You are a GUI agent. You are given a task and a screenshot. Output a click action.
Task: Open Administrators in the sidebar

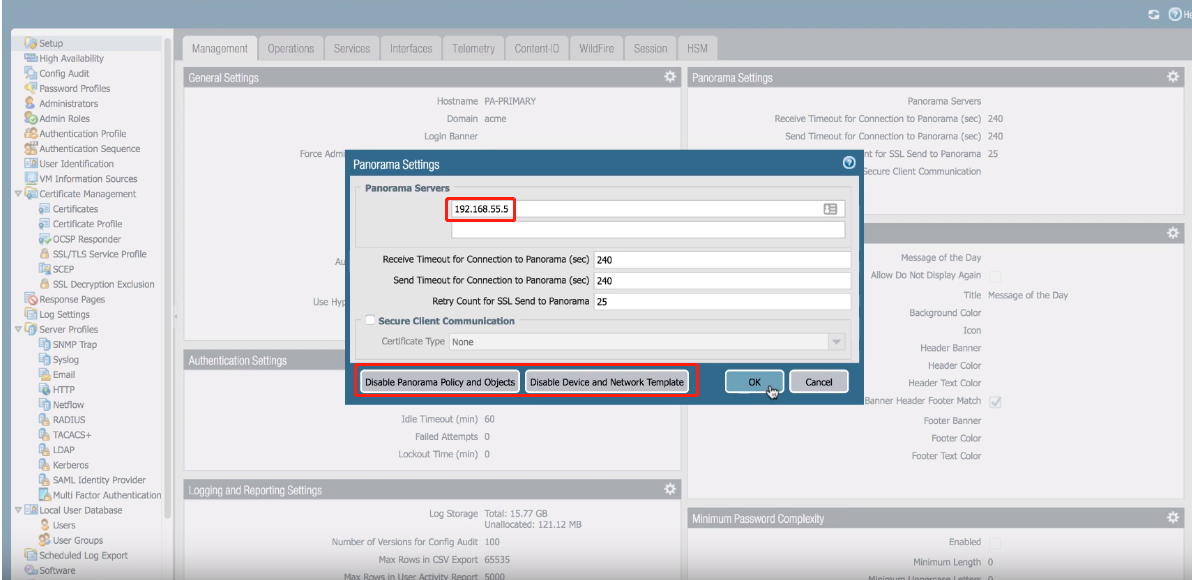click(x=68, y=103)
